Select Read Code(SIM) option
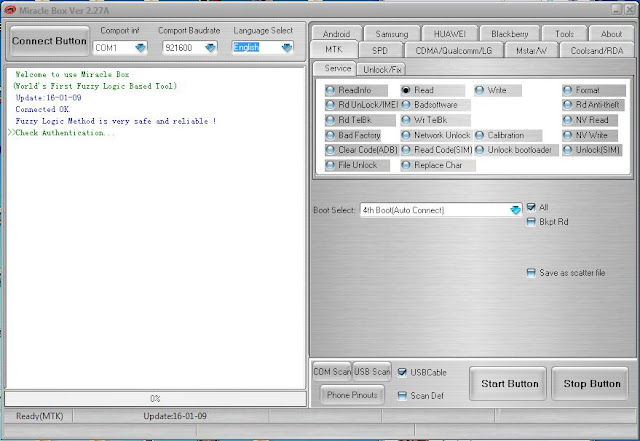 coord(436,150)
